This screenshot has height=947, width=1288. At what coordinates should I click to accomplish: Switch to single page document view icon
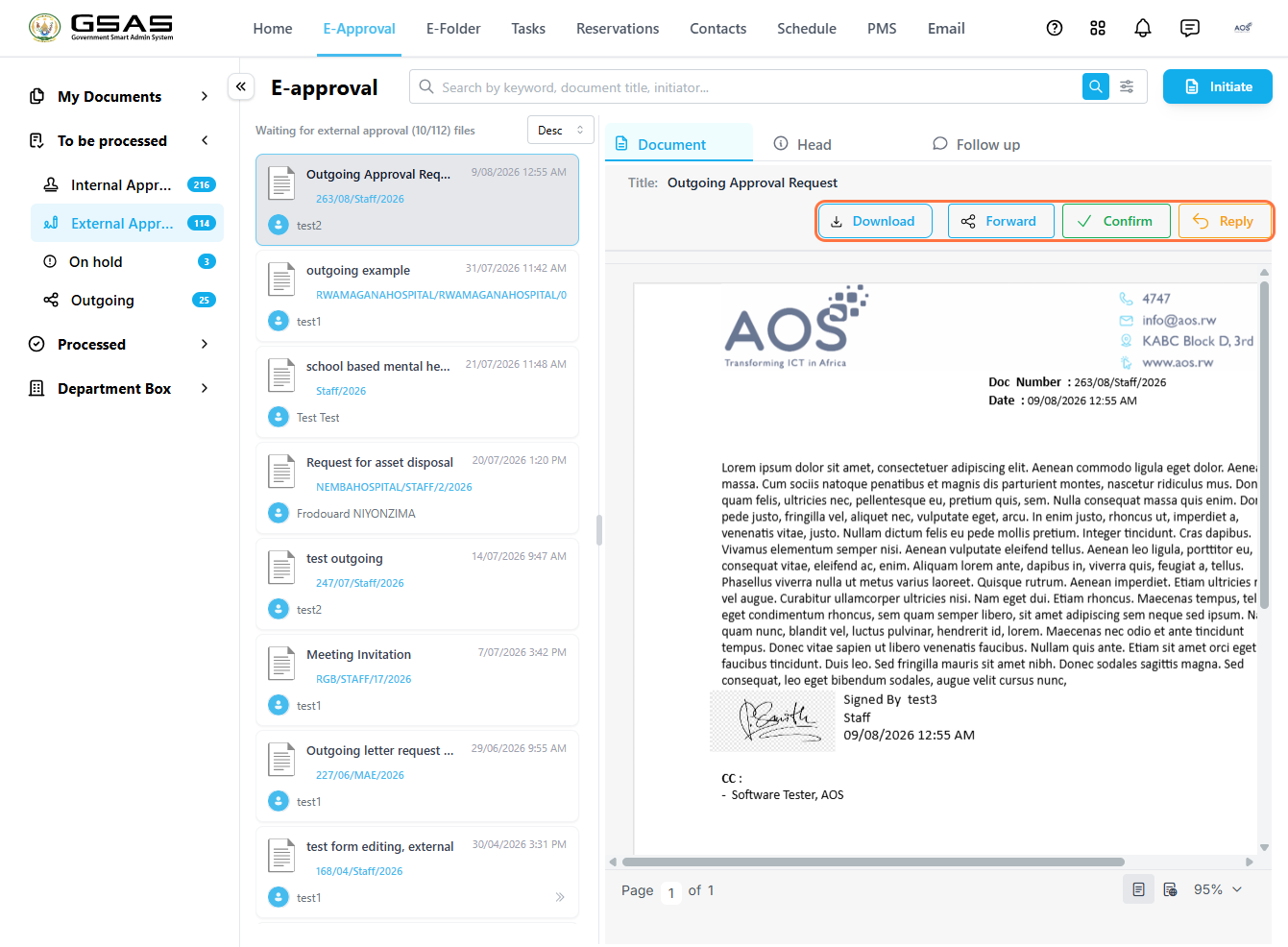click(1138, 889)
